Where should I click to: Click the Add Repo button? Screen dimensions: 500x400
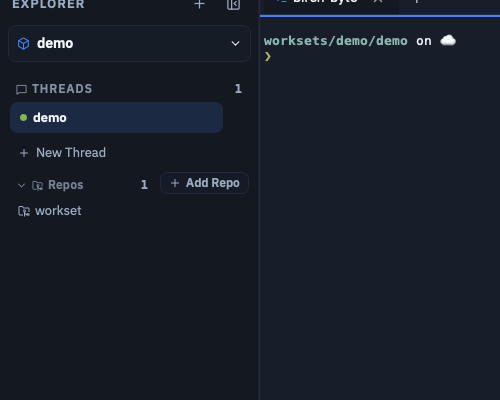(204, 183)
